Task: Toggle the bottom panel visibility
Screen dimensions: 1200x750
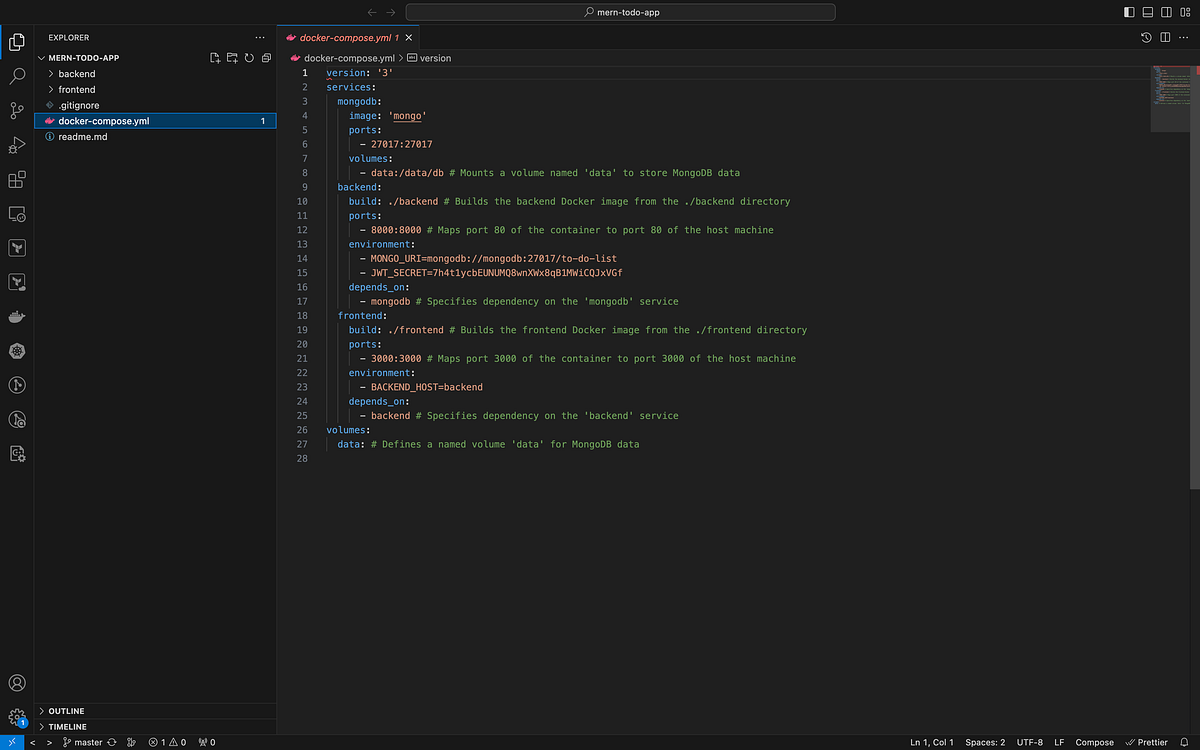Action: [x=1146, y=11]
